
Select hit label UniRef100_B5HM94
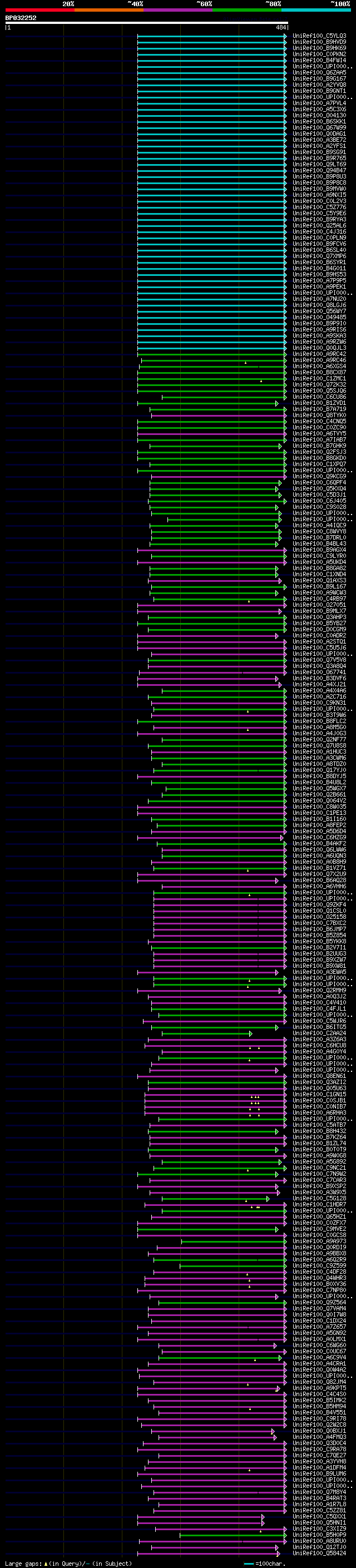click(319, 1406)
